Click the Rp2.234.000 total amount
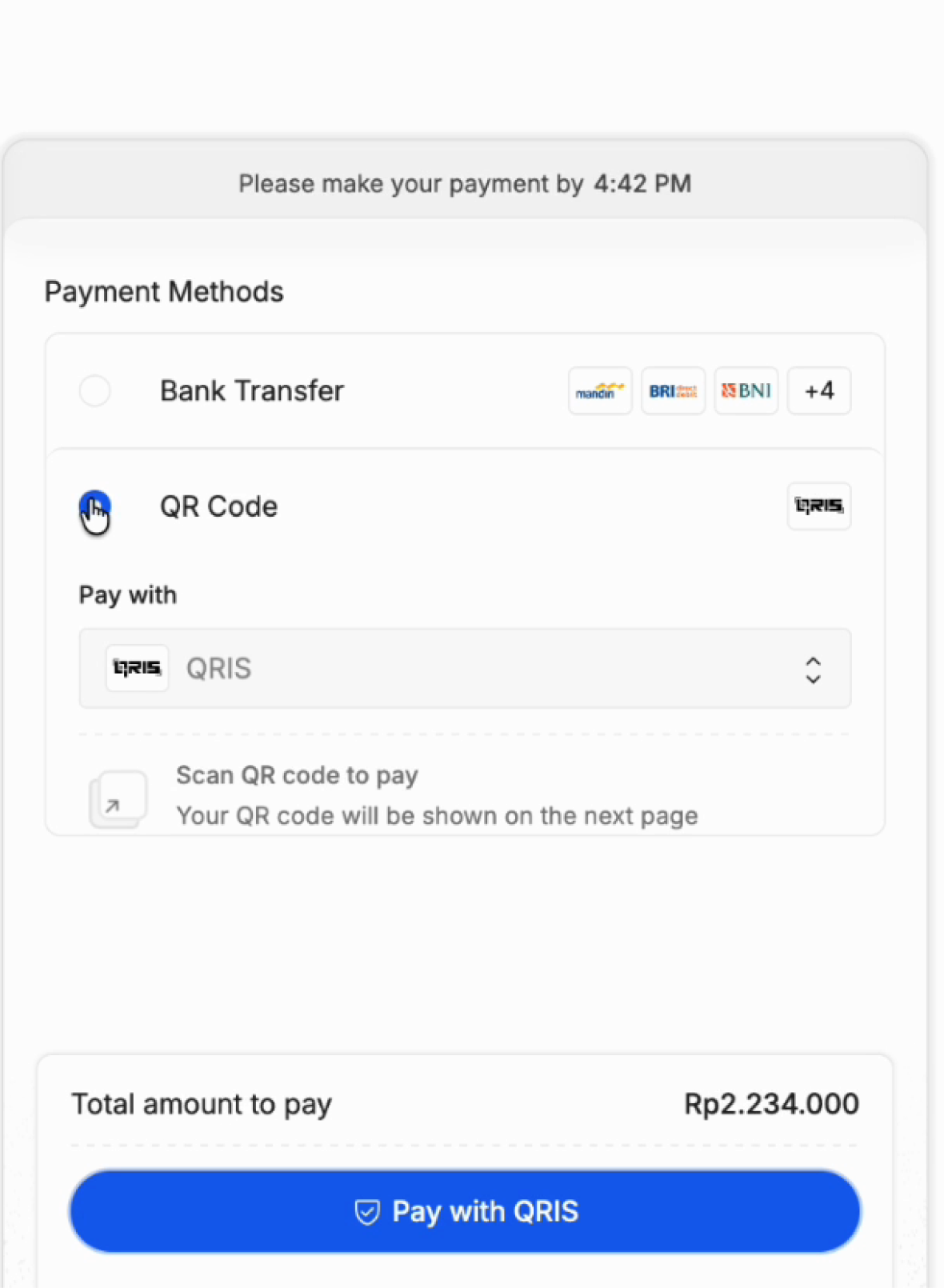This screenshot has height=1288, width=944. click(771, 1104)
